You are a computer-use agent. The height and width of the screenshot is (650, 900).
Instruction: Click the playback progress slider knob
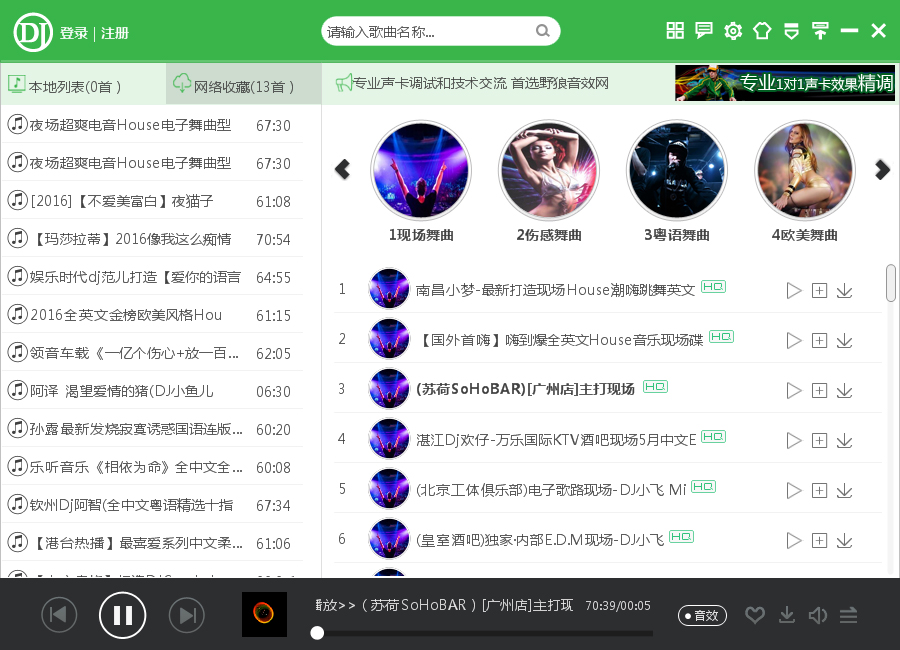point(317,633)
